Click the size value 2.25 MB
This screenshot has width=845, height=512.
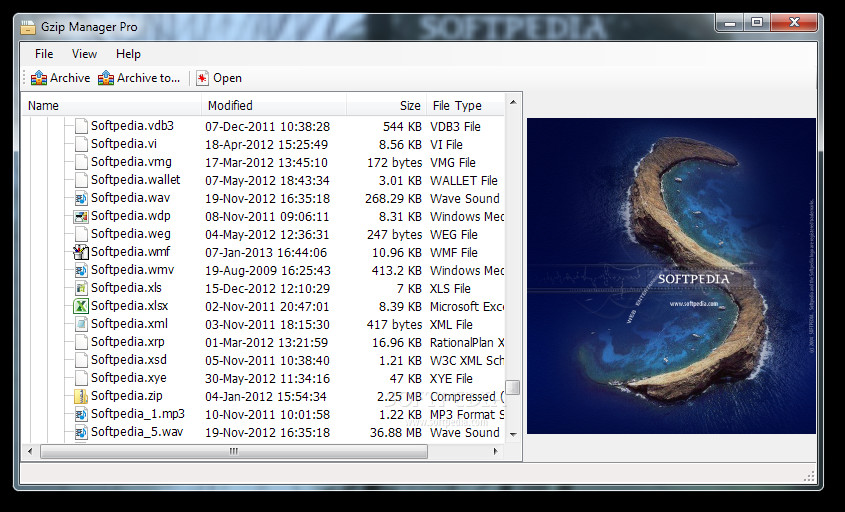point(399,397)
